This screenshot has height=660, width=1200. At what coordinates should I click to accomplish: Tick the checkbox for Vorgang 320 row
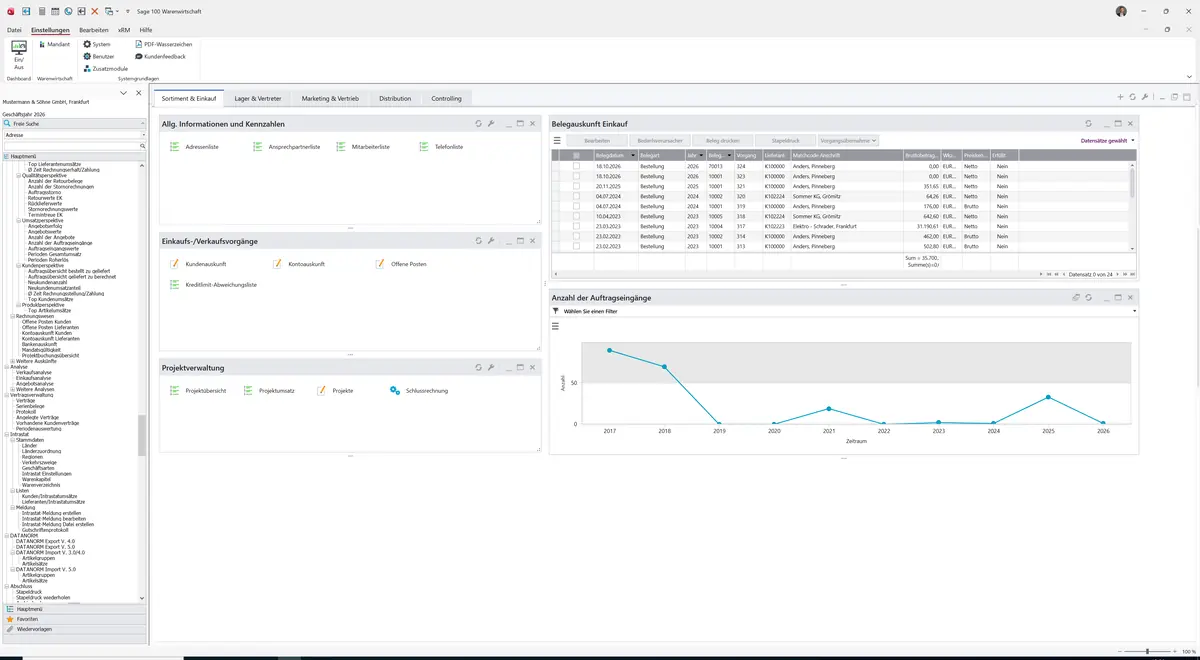click(576, 196)
